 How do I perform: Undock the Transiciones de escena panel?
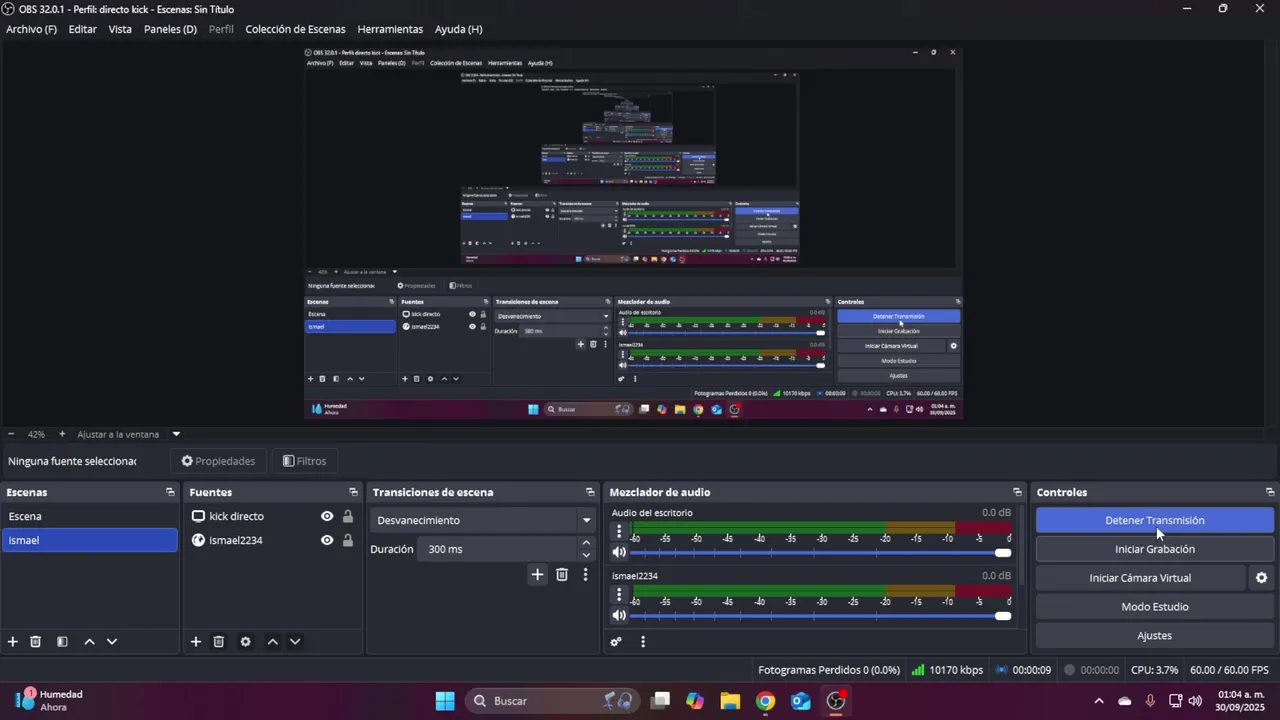pos(590,492)
